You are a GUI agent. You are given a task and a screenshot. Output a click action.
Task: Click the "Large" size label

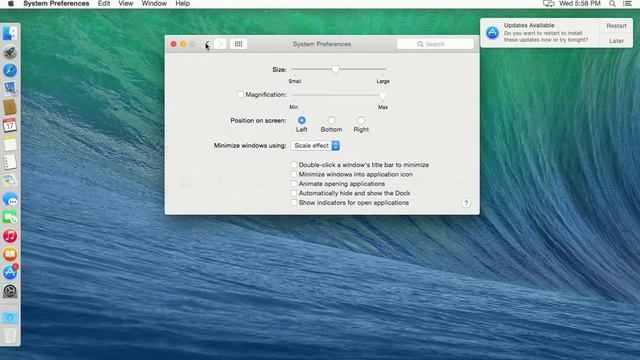point(383,81)
